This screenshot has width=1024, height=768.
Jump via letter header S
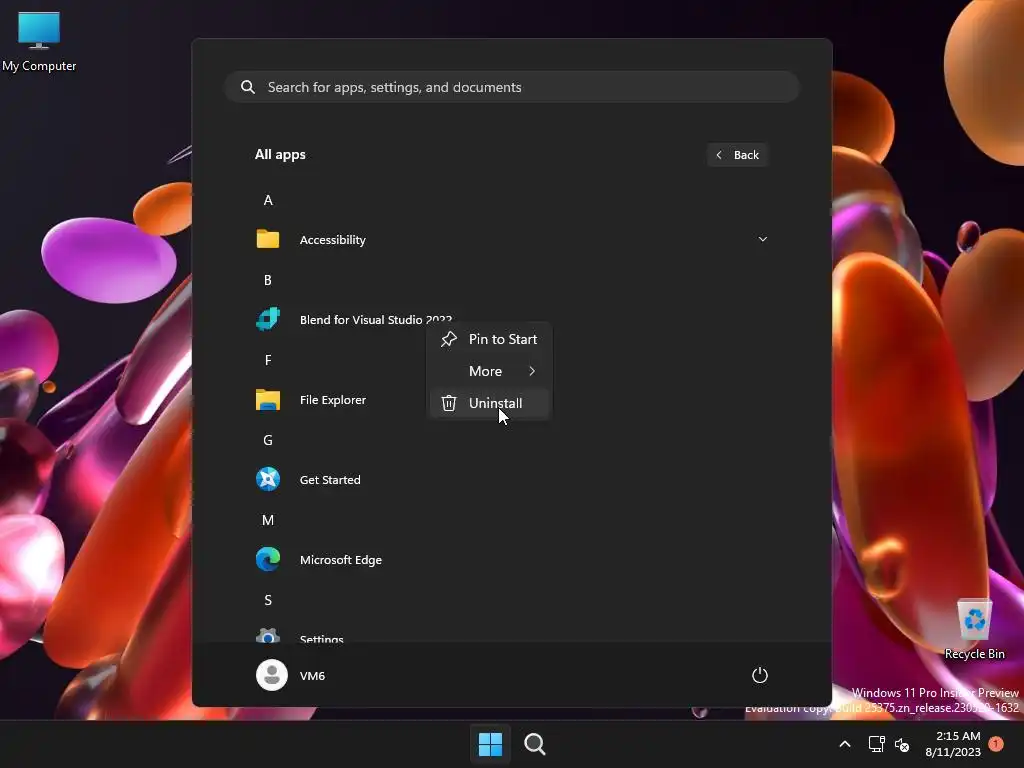tap(268, 600)
